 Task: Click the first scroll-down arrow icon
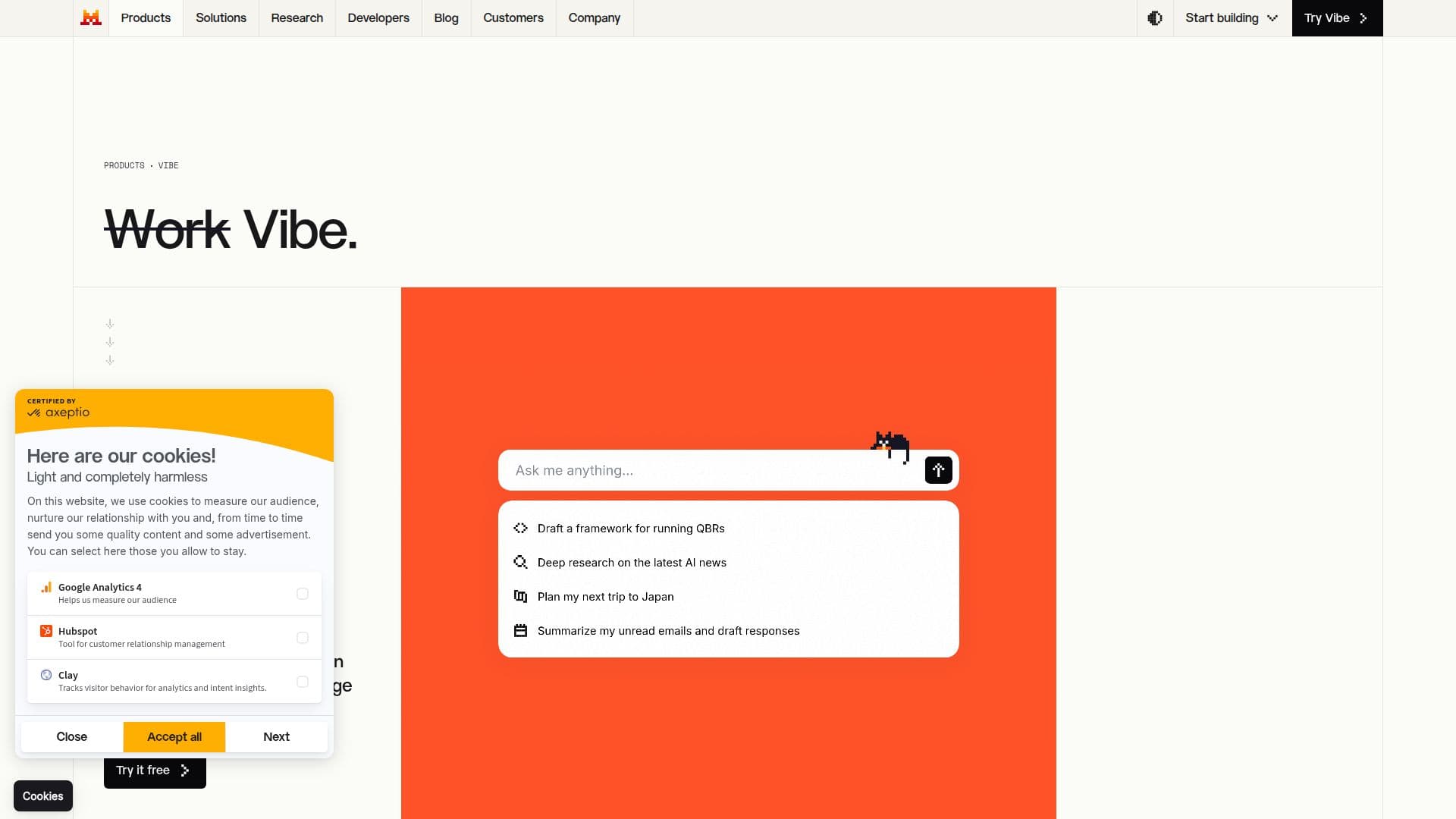(110, 324)
